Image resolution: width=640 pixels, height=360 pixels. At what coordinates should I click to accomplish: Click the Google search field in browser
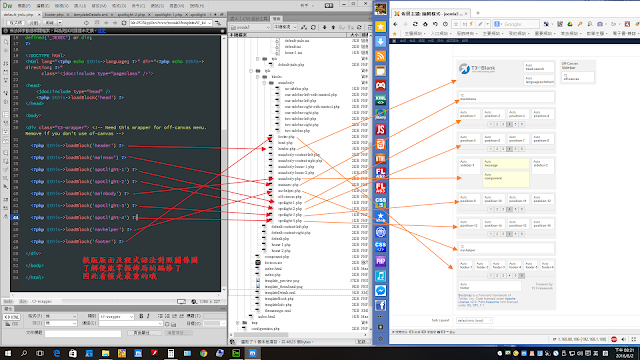point(517,24)
